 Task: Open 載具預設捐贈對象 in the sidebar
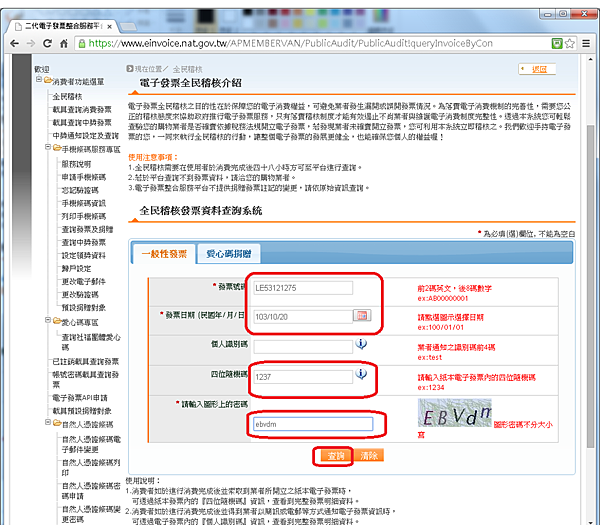[82, 411]
